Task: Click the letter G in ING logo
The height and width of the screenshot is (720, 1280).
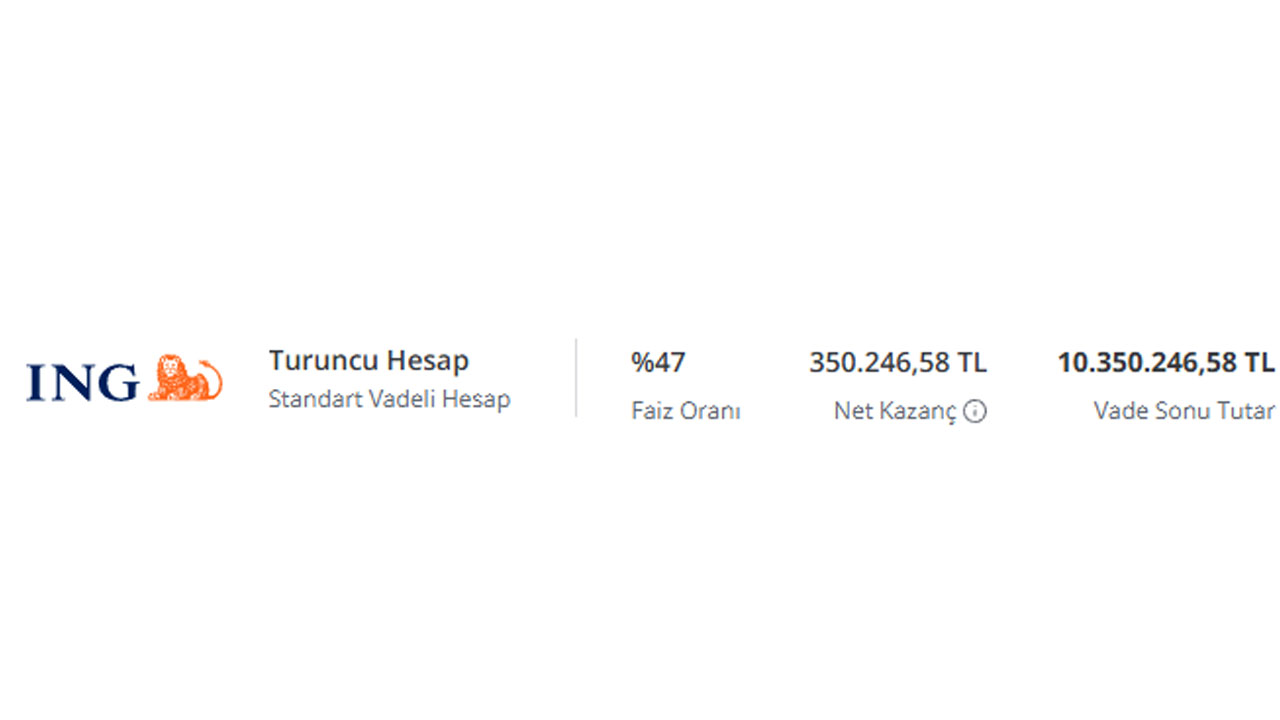Action: click(x=119, y=383)
